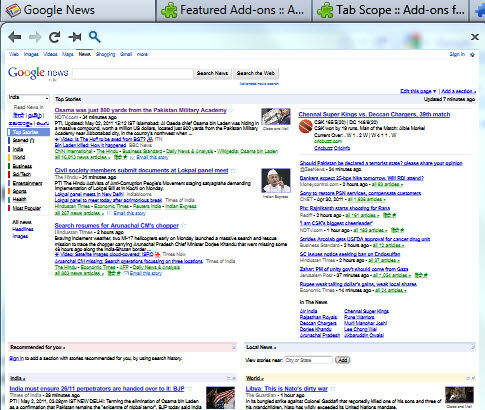Image resolution: width=485 pixels, height=410 pixels.
Task: Click Pune Warriors under In The News
Action: click(x=359, y=317)
